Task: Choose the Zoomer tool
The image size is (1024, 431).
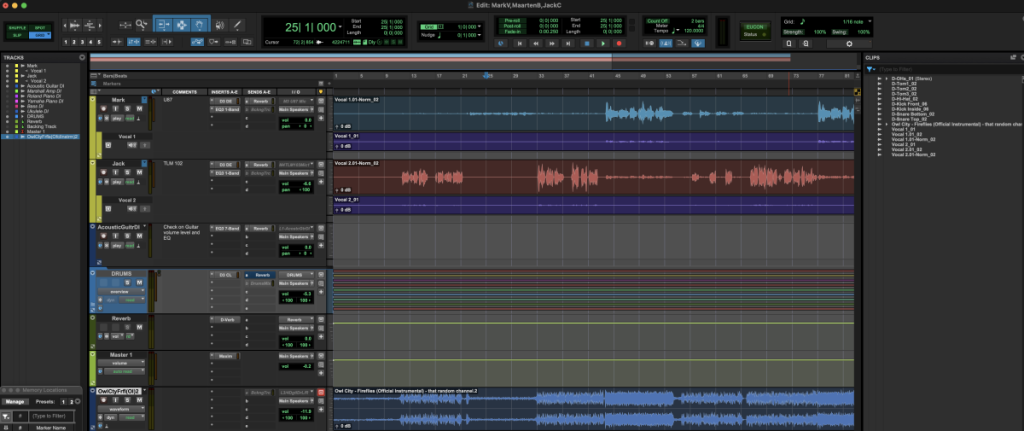Action: point(142,23)
